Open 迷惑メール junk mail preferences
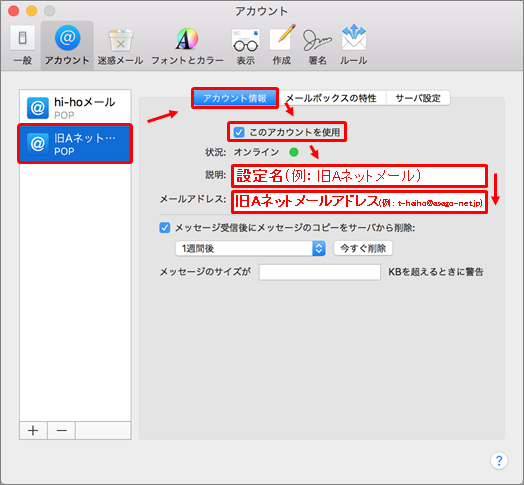 coord(120,46)
